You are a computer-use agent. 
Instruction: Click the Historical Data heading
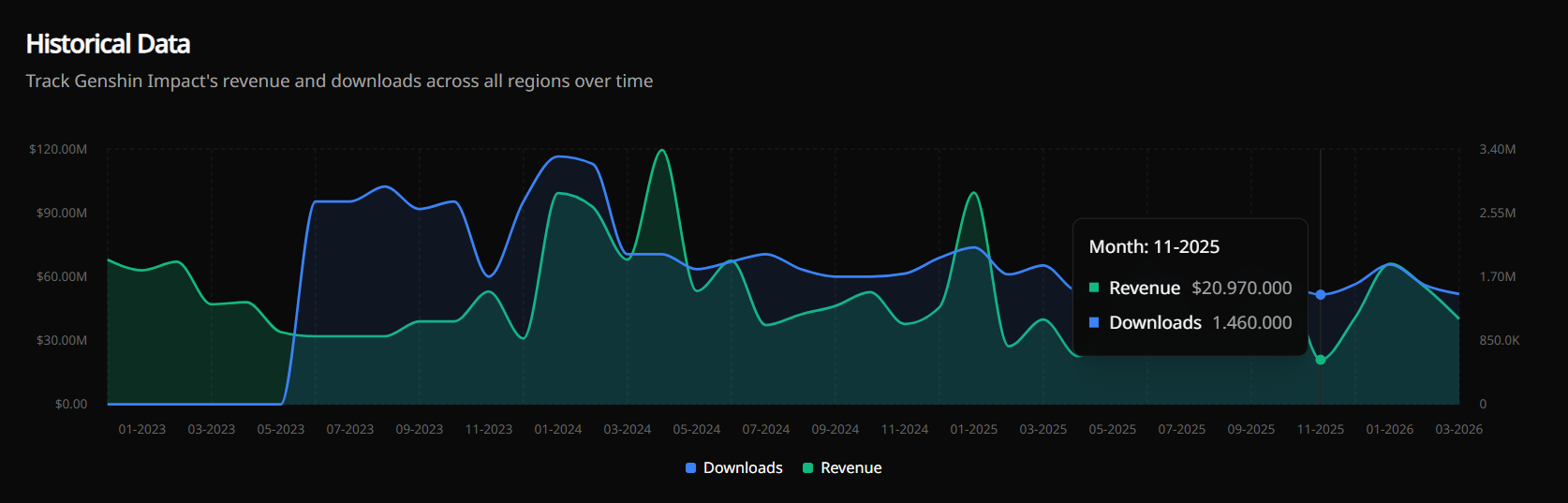[108, 44]
